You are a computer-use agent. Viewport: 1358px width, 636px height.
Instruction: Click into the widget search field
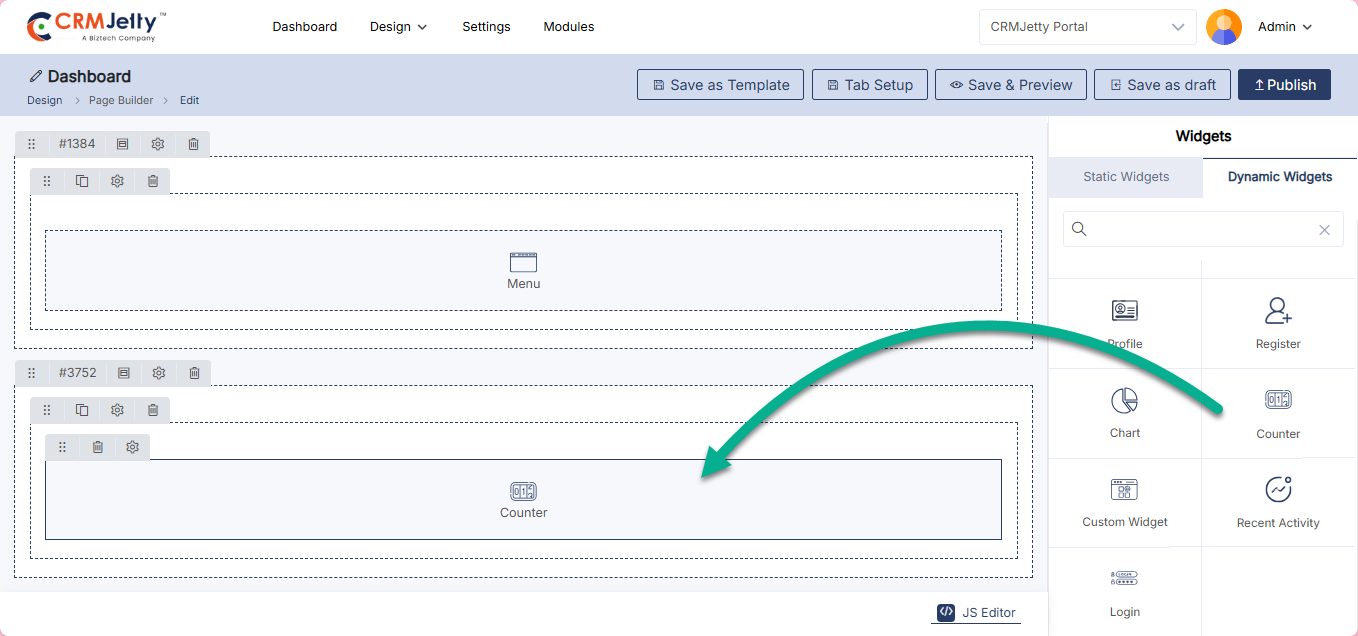click(x=1200, y=229)
